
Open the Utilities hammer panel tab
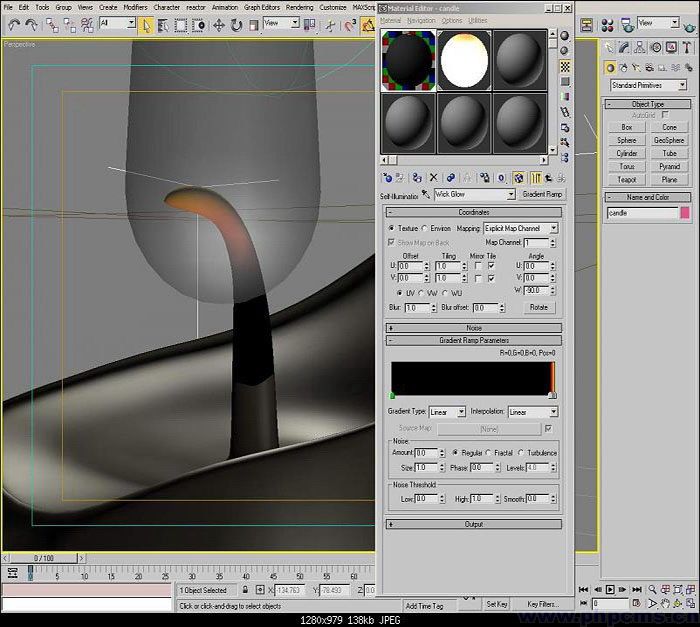coord(687,47)
